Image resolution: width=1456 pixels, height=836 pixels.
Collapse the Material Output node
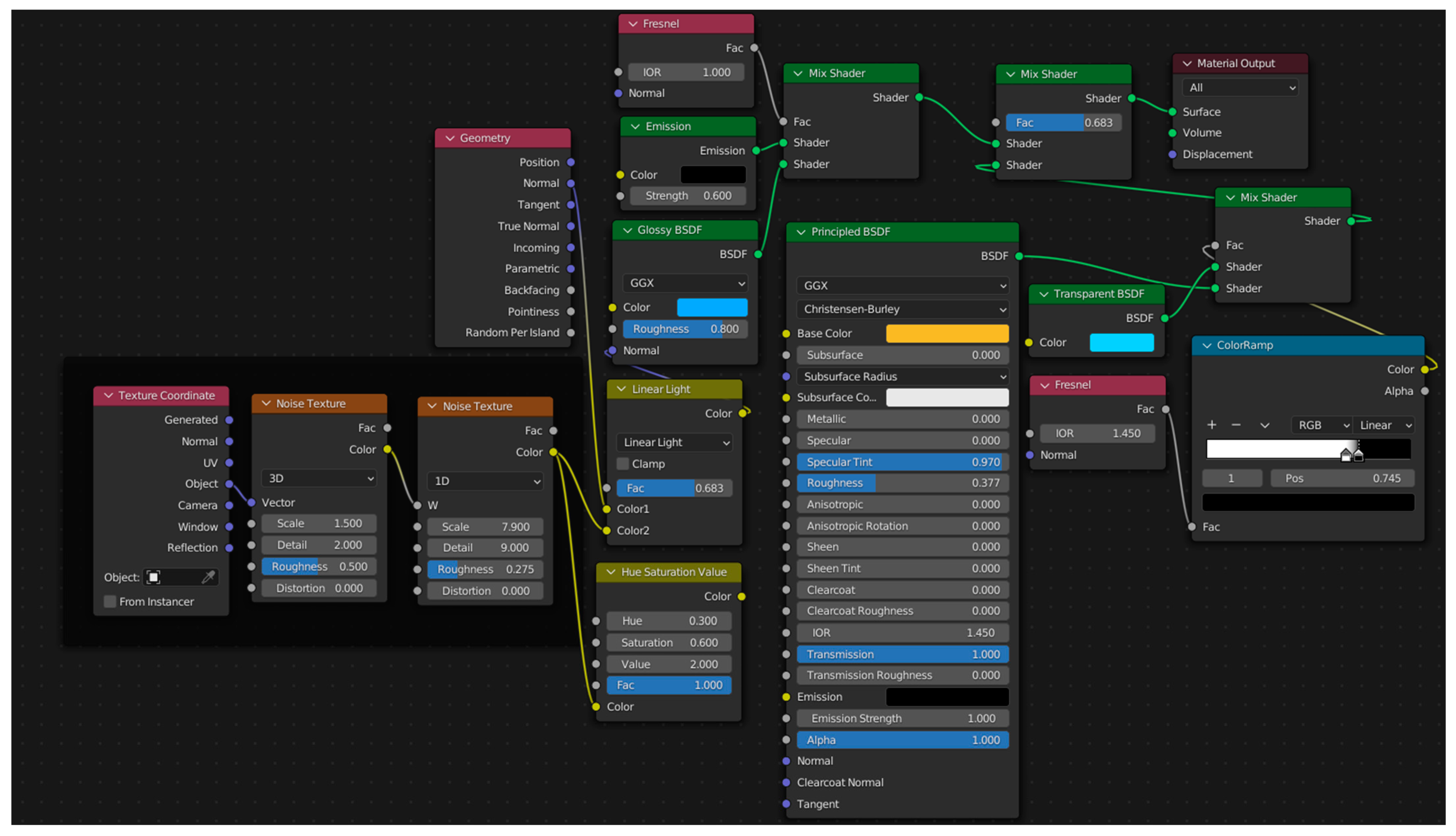click(1187, 64)
